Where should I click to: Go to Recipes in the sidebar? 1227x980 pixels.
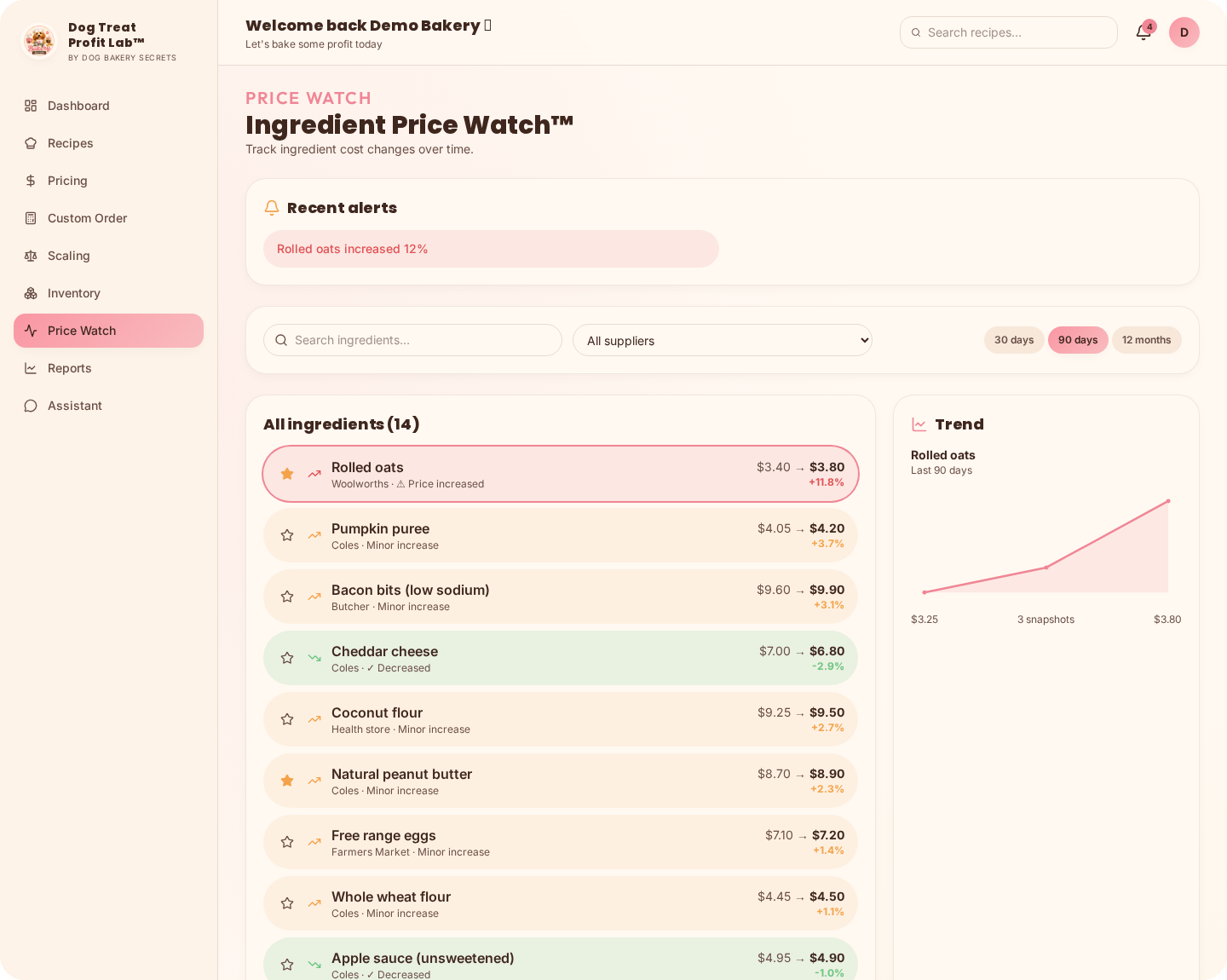coord(108,143)
